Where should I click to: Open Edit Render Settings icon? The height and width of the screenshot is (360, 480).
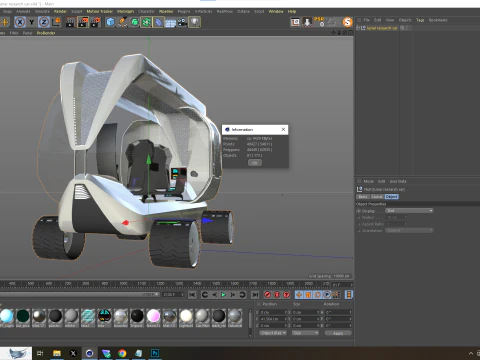(x=95, y=22)
